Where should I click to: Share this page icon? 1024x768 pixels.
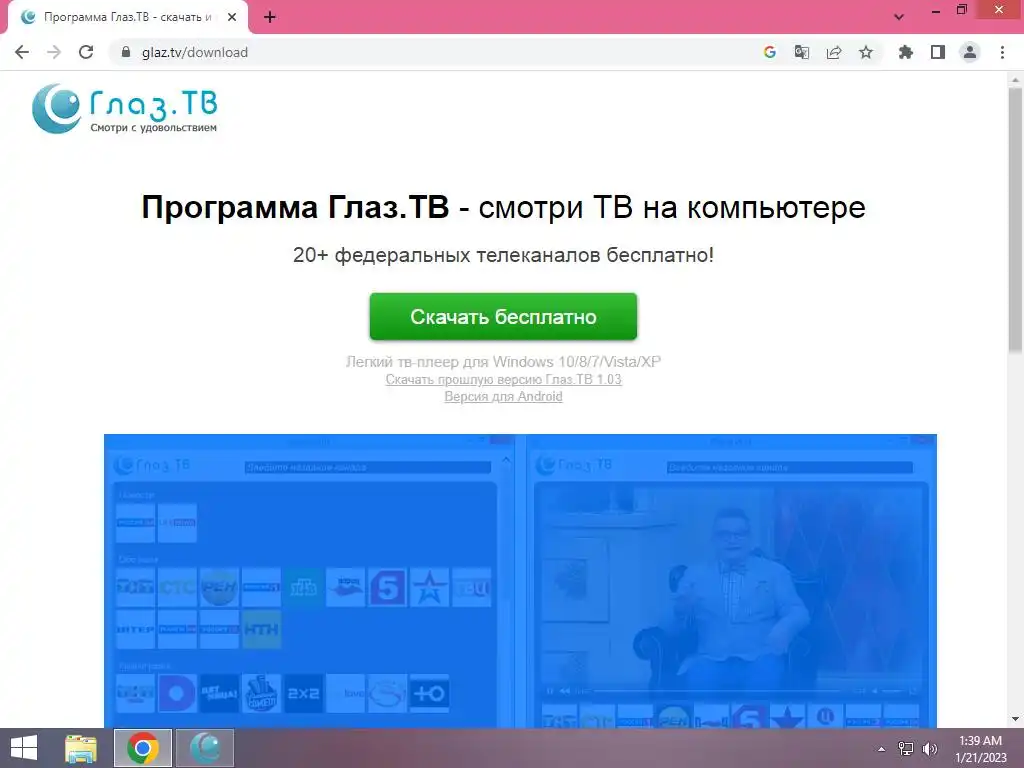click(833, 52)
